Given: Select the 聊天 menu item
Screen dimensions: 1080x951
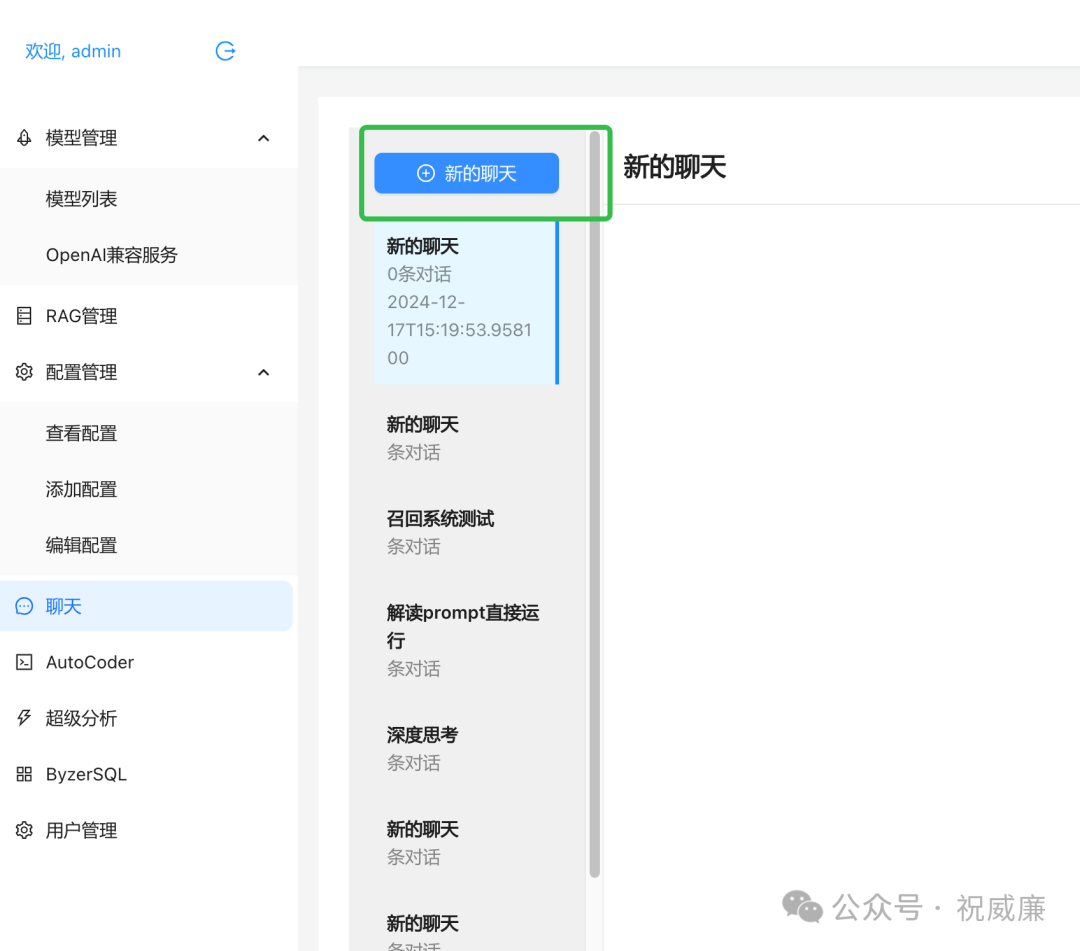Looking at the screenshot, I should [146, 606].
